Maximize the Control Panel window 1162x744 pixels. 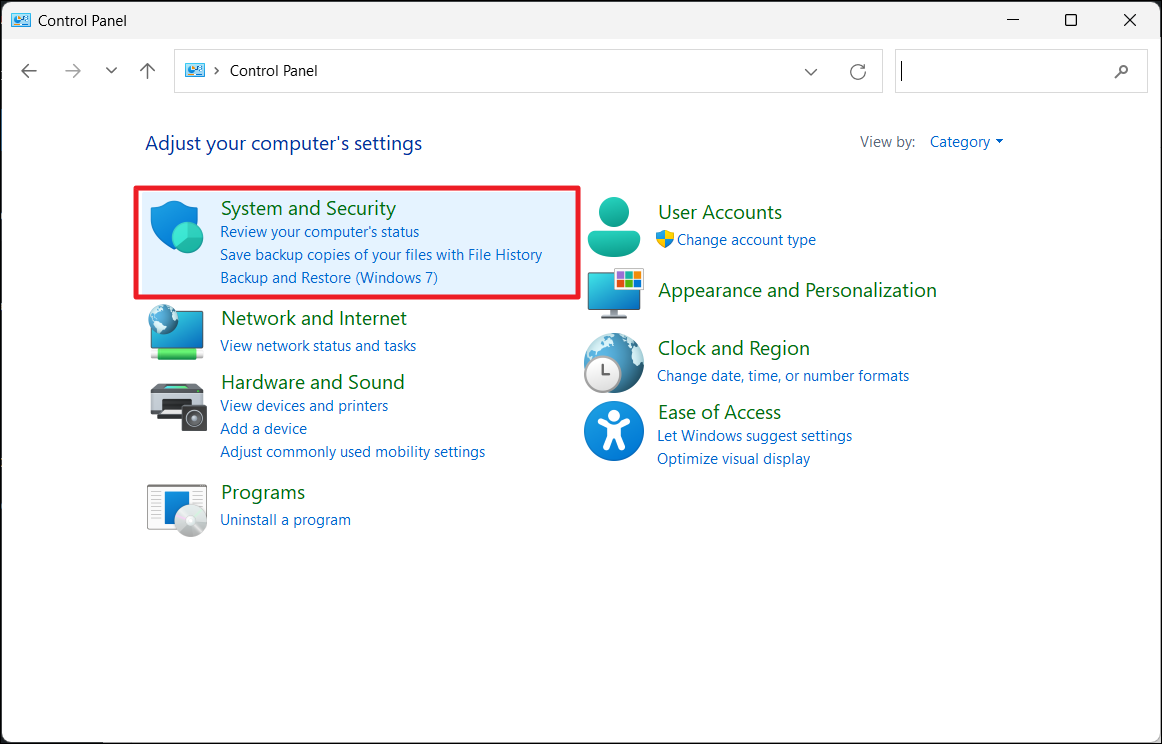[1071, 20]
